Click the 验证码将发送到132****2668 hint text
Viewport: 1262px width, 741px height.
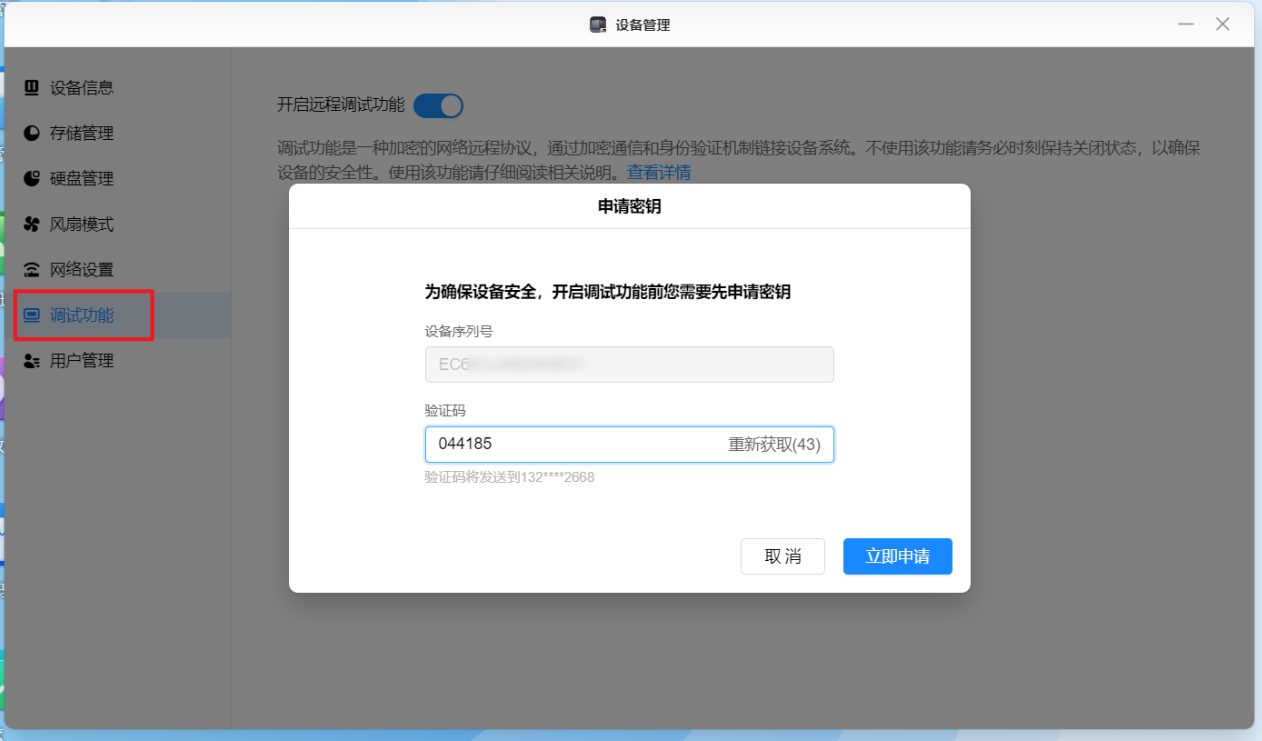[510, 477]
